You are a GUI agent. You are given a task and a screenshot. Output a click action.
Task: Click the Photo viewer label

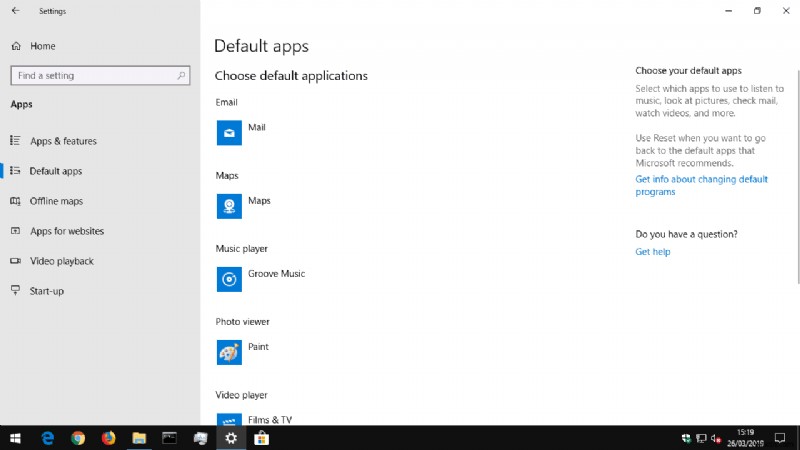tap(242, 321)
